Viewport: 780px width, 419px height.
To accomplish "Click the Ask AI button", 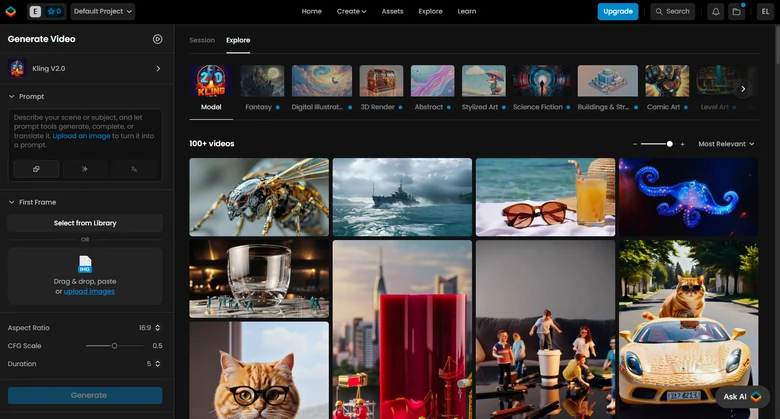I will coord(742,397).
